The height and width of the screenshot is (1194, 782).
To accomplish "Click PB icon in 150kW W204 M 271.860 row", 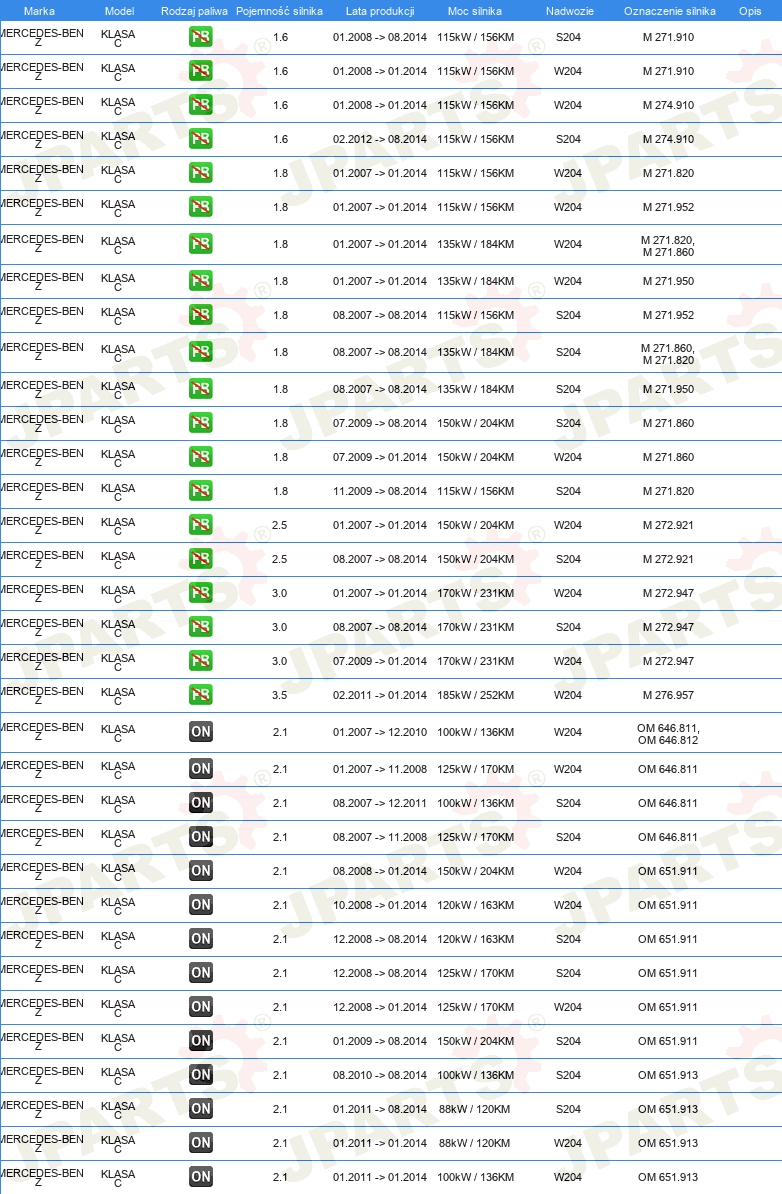I will pyautogui.click(x=200, y=457).
